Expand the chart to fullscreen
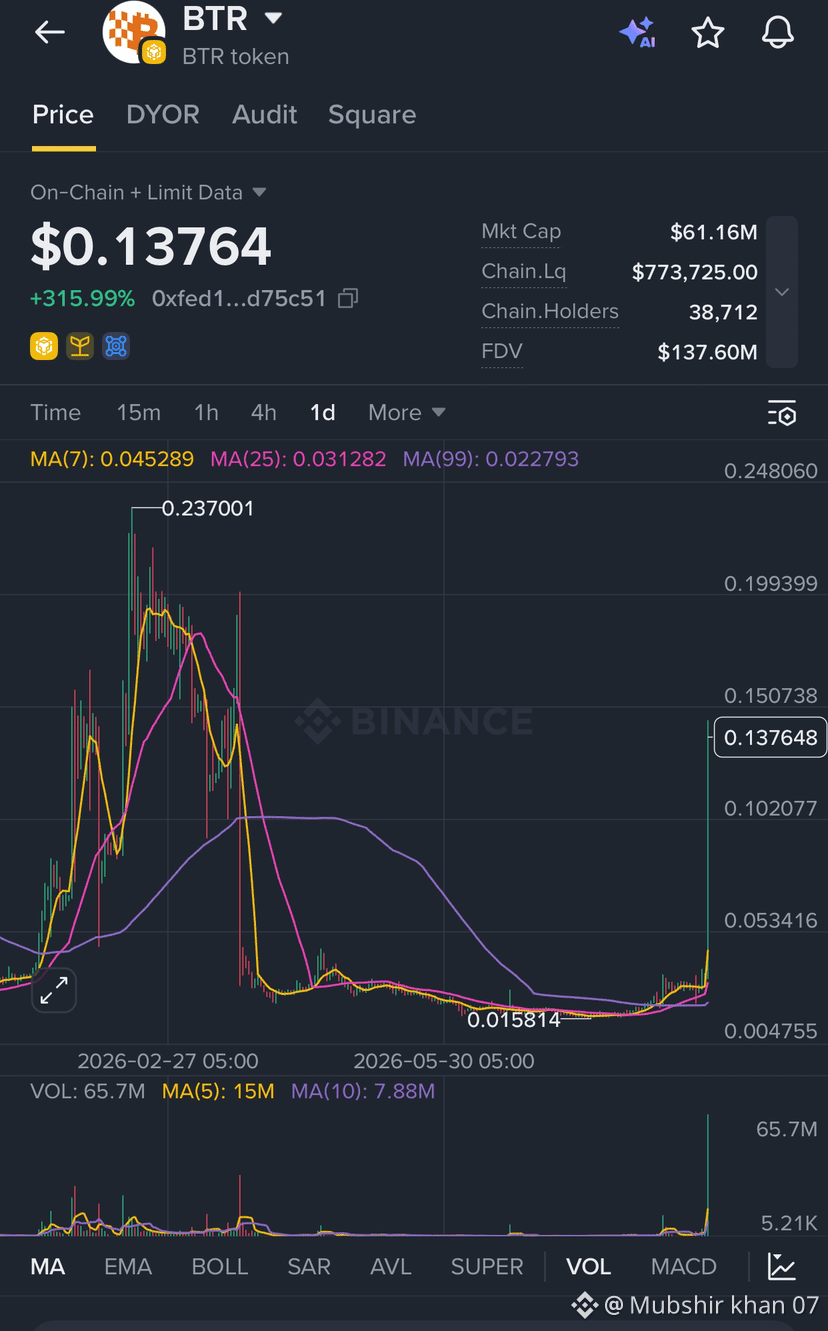 (54, 990)
